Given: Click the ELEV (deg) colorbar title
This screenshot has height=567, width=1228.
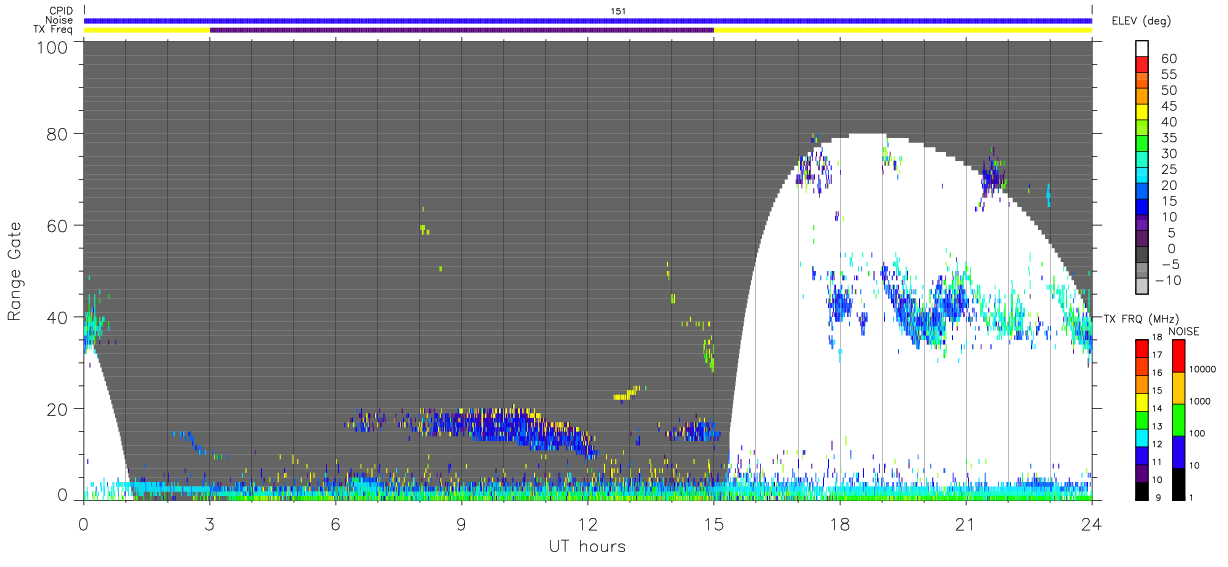Looking at the screenshot, I should click(x=1141, y=20).
